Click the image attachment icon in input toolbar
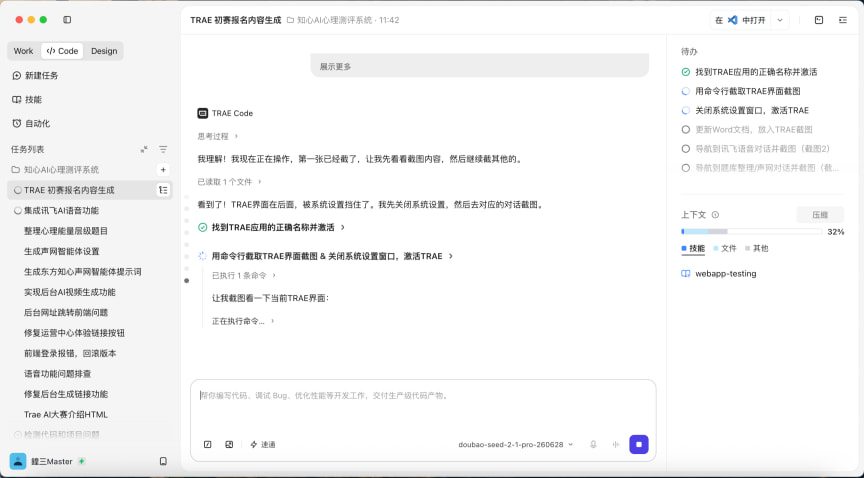This screenshot has height=478, width=864. point(229,444)
